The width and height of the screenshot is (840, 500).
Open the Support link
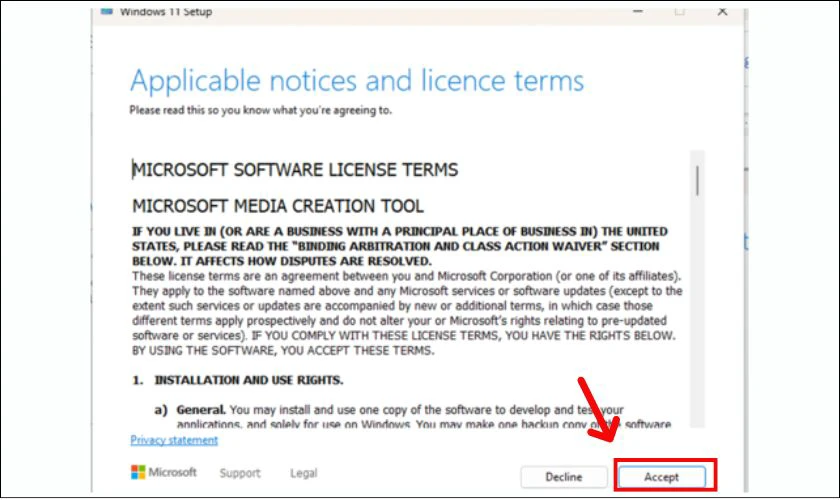point(239,473)
